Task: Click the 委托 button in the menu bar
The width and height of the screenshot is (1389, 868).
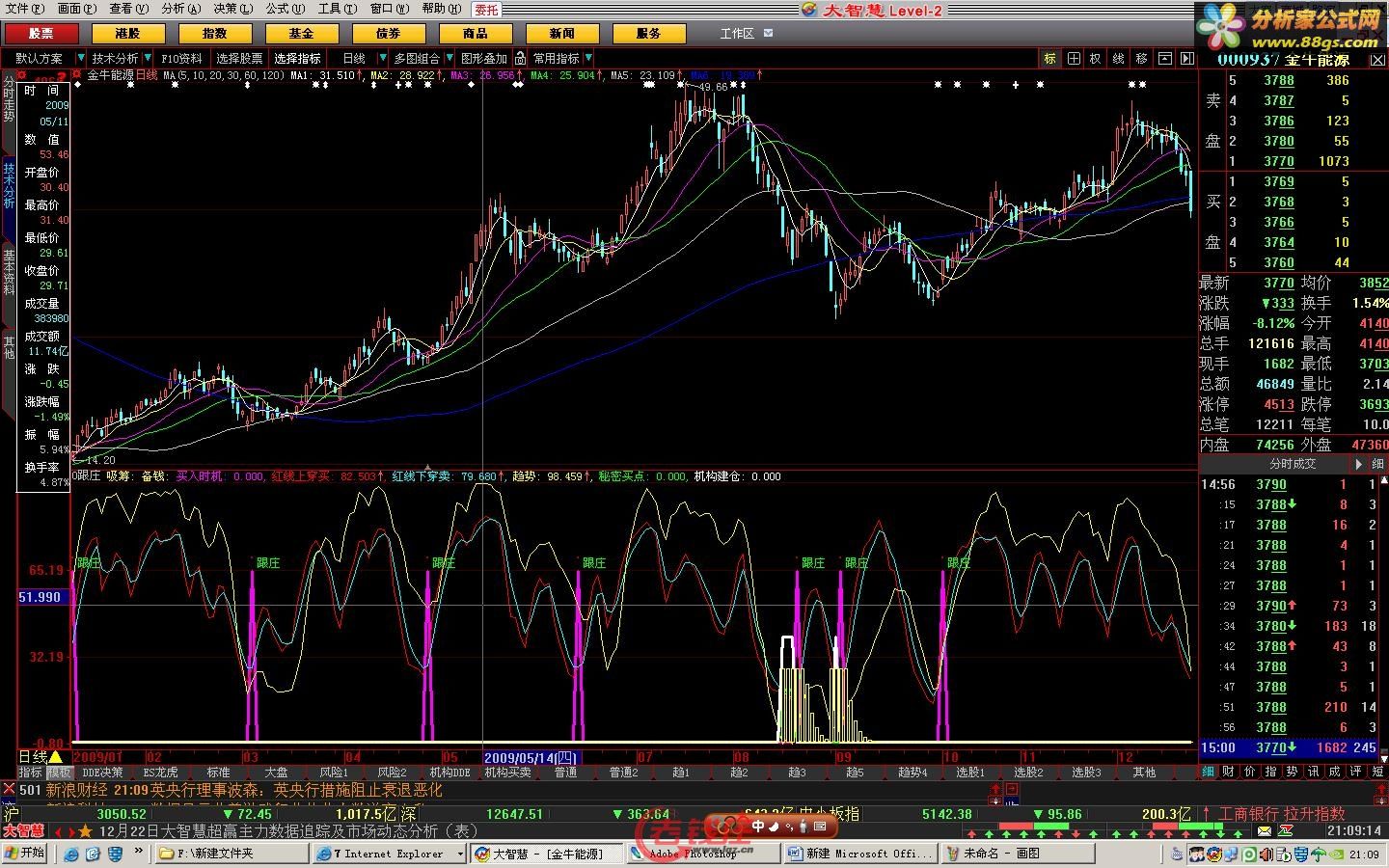Action: pos(487,10)
